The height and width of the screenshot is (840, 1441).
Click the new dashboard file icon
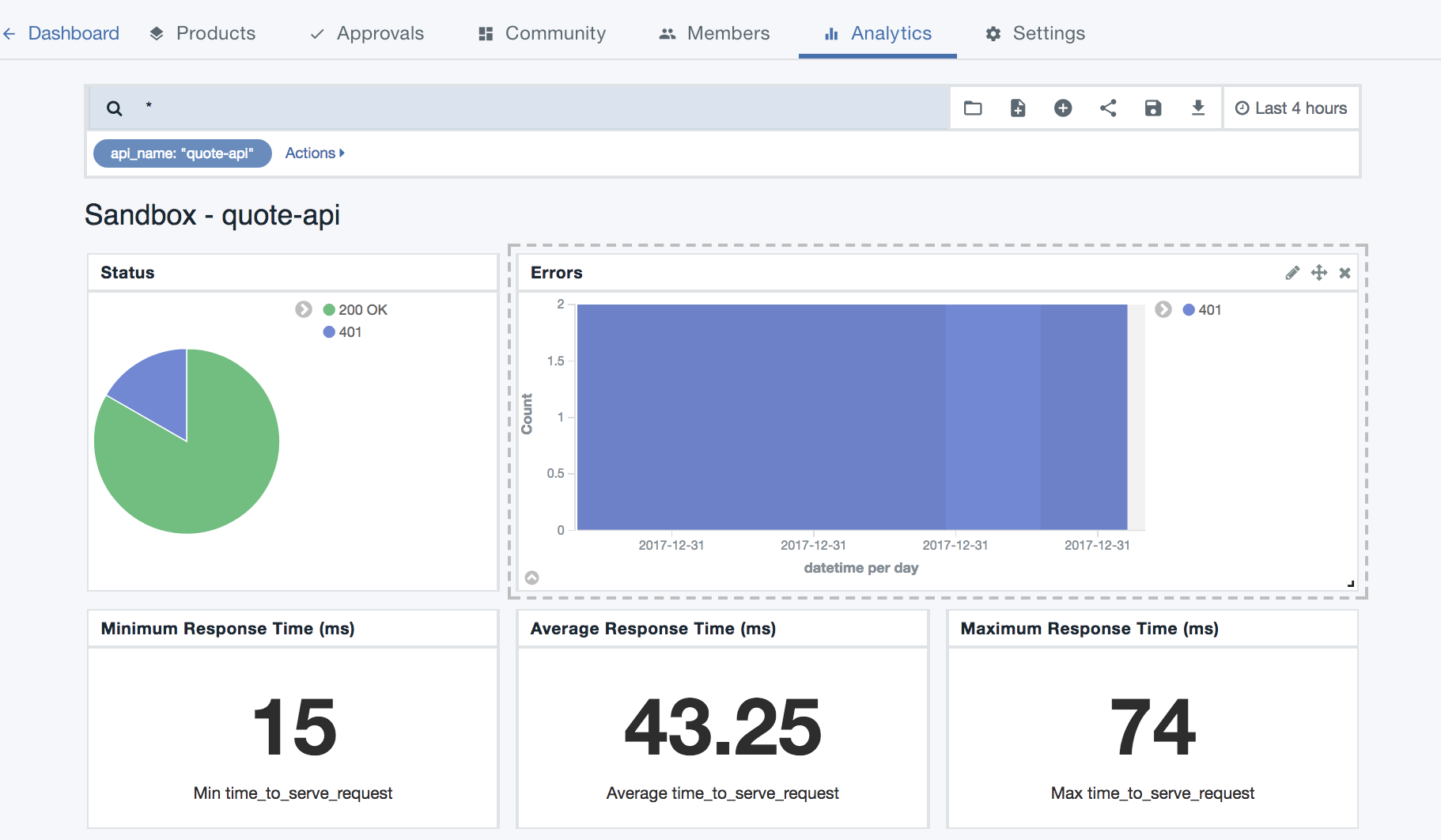pos(1018,108)
